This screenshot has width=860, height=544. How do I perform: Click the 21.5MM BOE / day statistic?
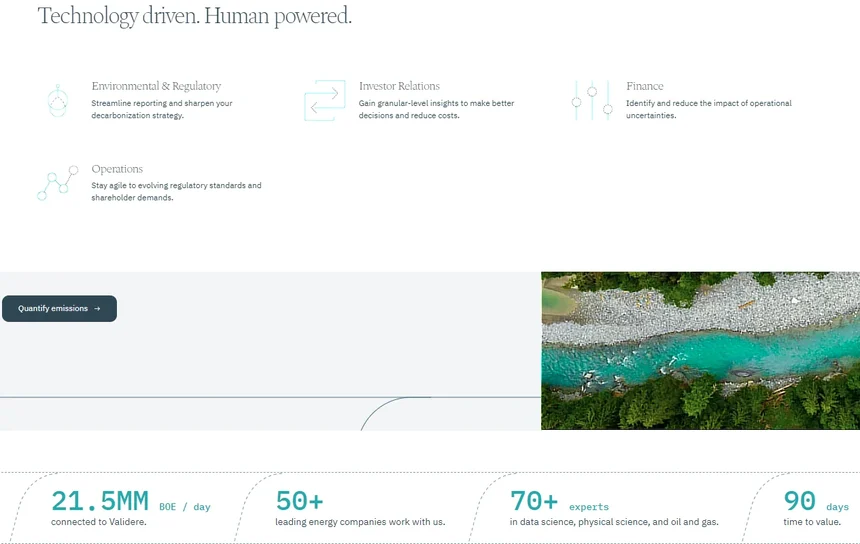tap(131, 507)
